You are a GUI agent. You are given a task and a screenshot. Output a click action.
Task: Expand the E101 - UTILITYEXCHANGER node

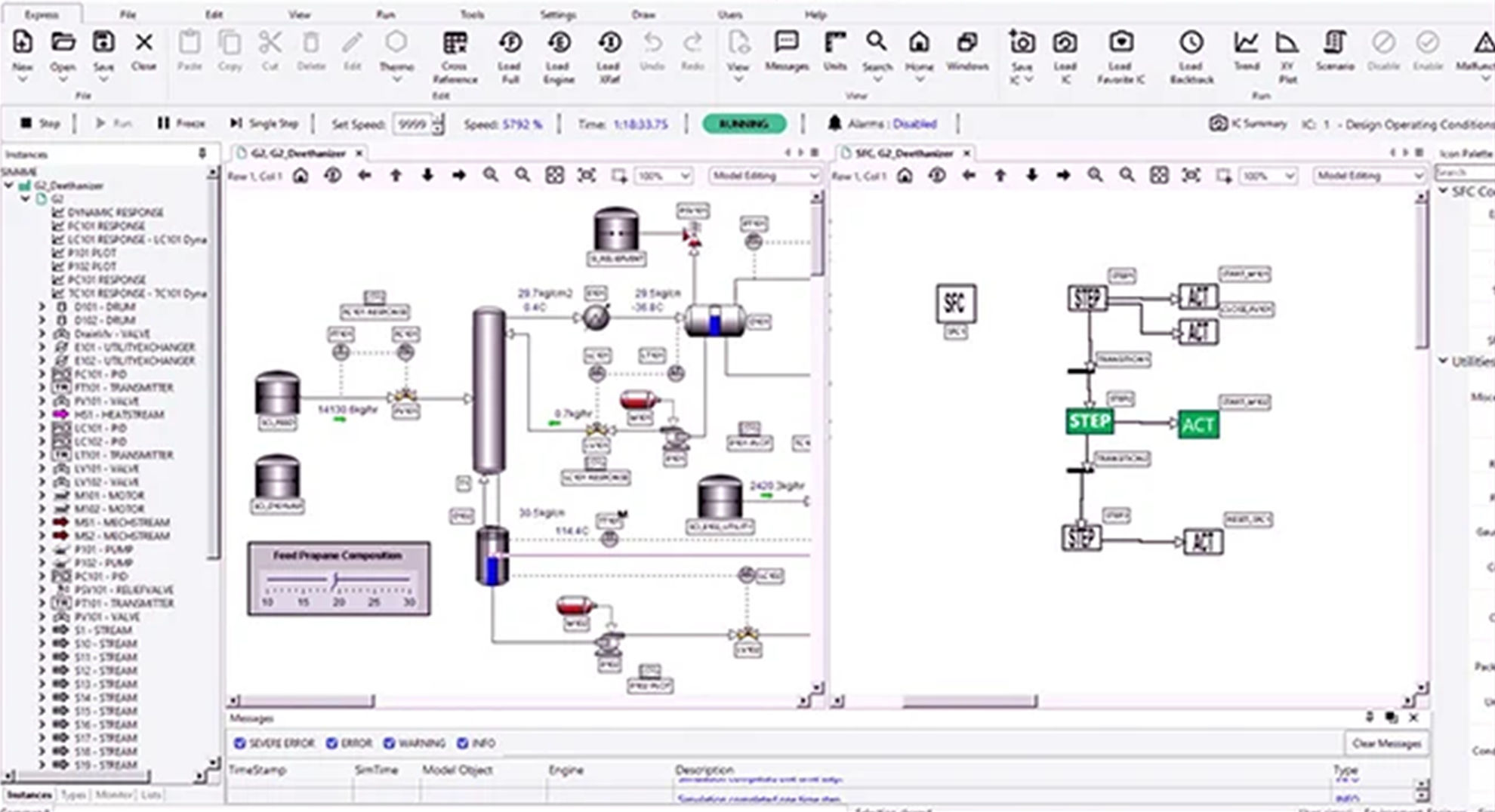point(42,347)
